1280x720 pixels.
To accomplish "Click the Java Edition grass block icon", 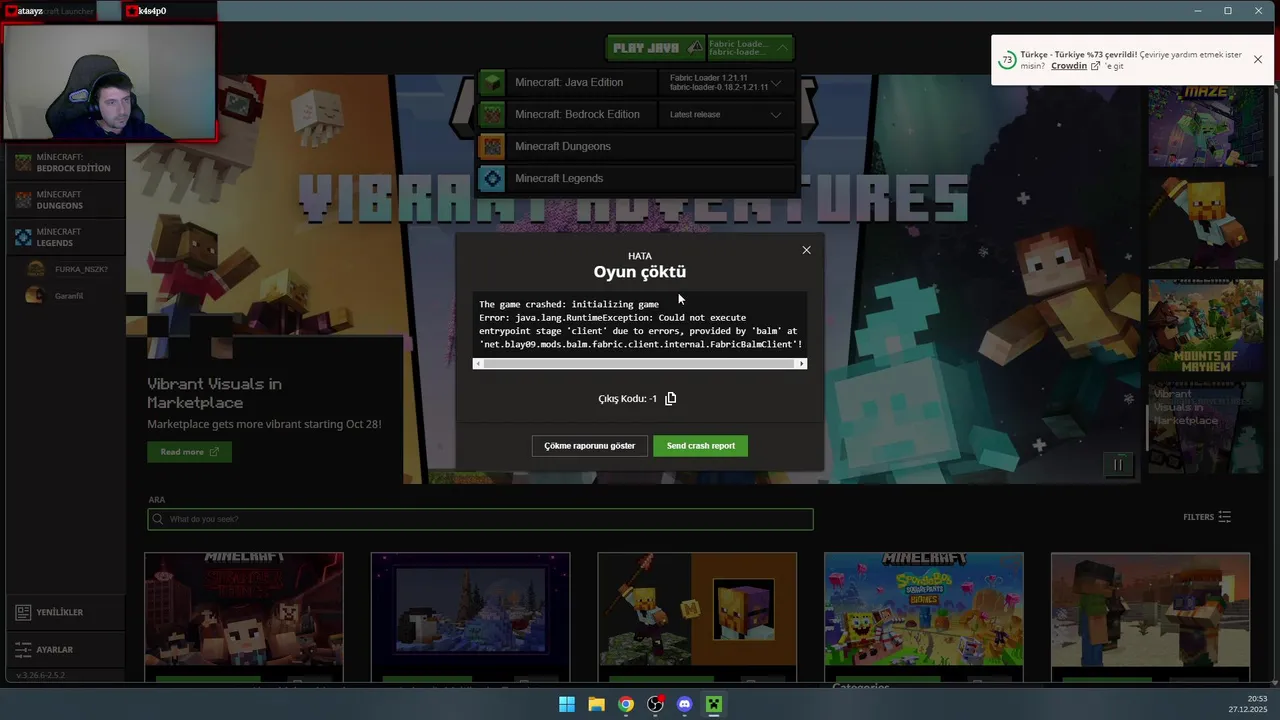I will click(491, 82).
